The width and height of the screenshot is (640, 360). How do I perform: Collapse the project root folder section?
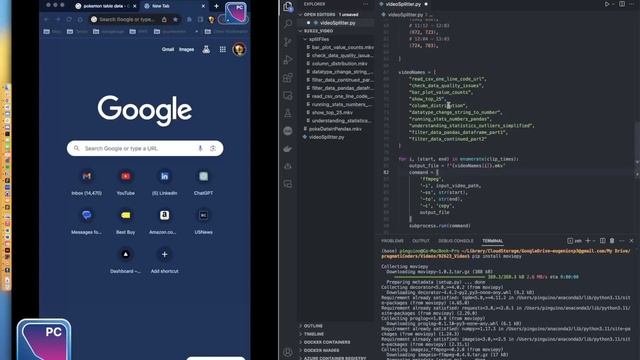[x=337, y=31]
